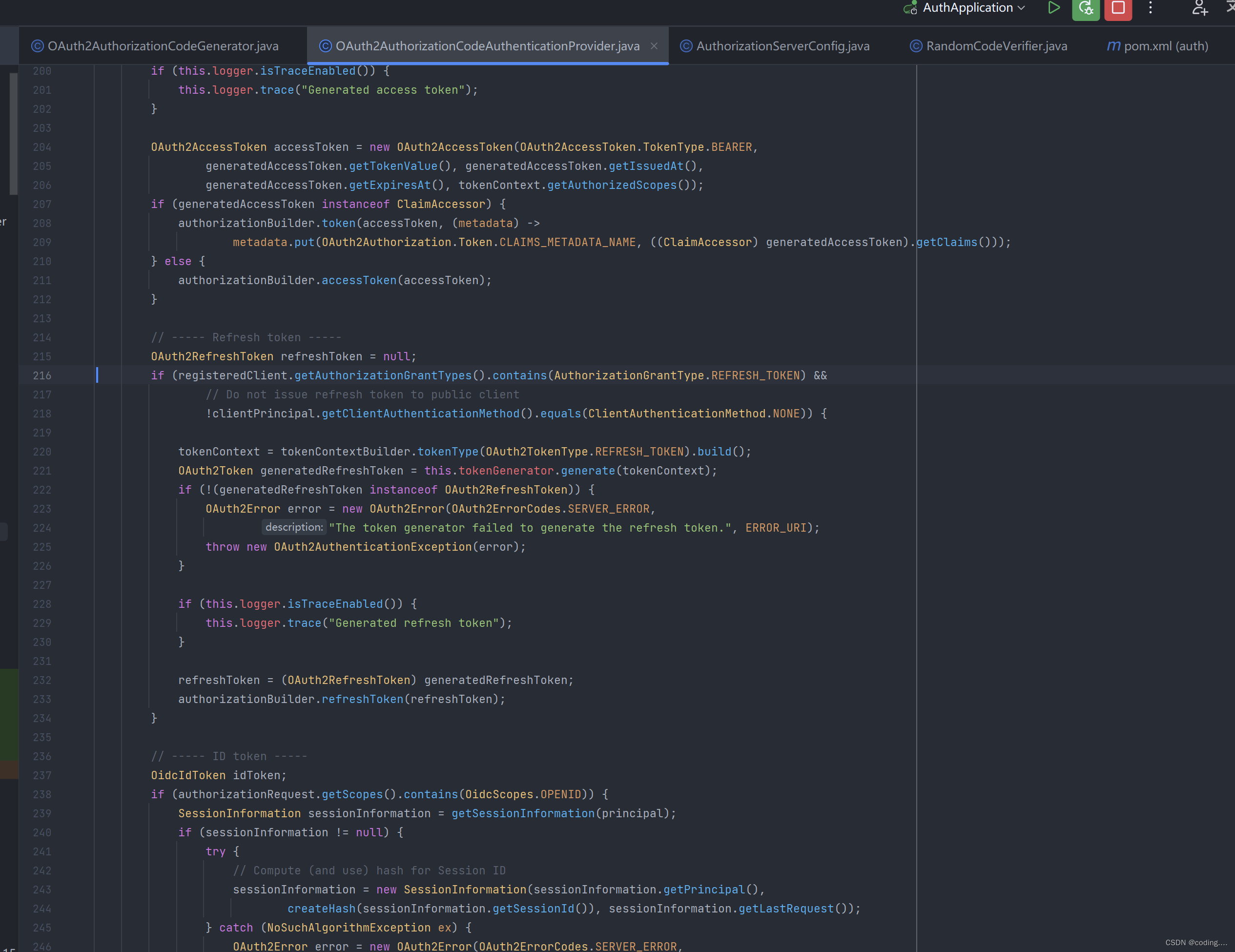
Task: Click the class icon on the active editor tab
Action: [x=325, y=46]
